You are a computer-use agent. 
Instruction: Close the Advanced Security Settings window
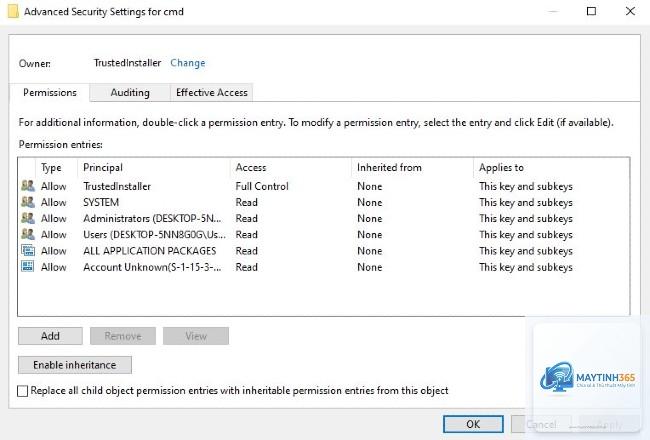(630, 11)
